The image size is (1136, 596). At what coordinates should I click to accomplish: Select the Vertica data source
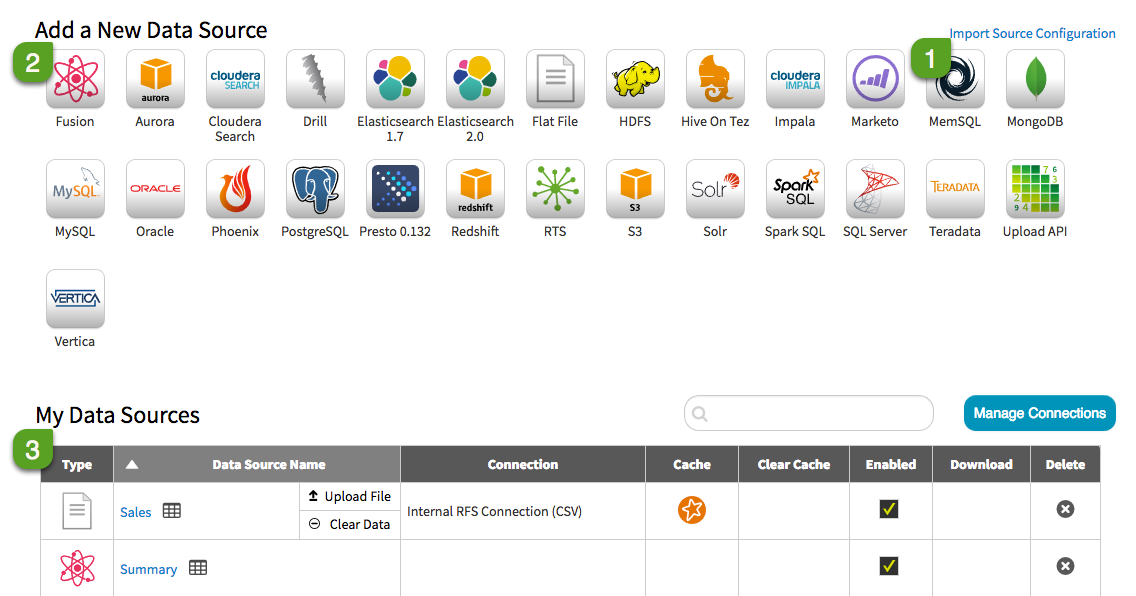point(75,298)
